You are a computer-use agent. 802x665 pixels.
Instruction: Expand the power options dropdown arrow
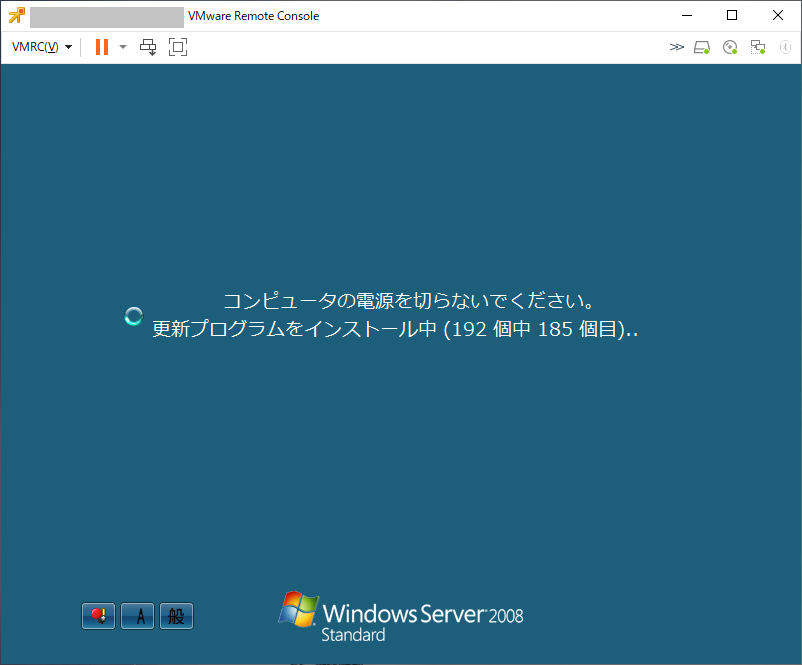click(123, 47)
